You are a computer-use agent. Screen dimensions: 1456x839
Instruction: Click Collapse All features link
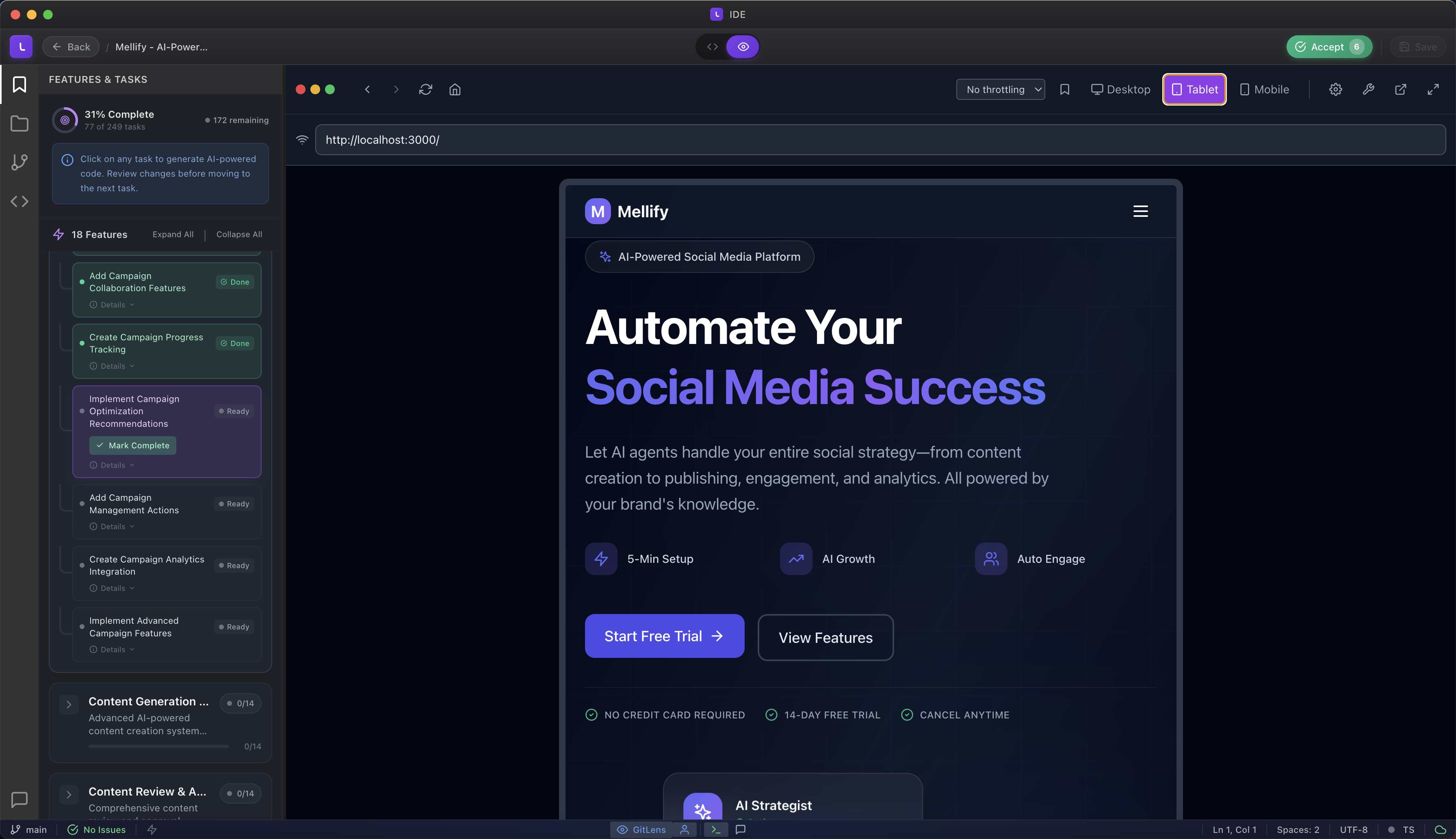pyautogui.click(x=239, y=235)
